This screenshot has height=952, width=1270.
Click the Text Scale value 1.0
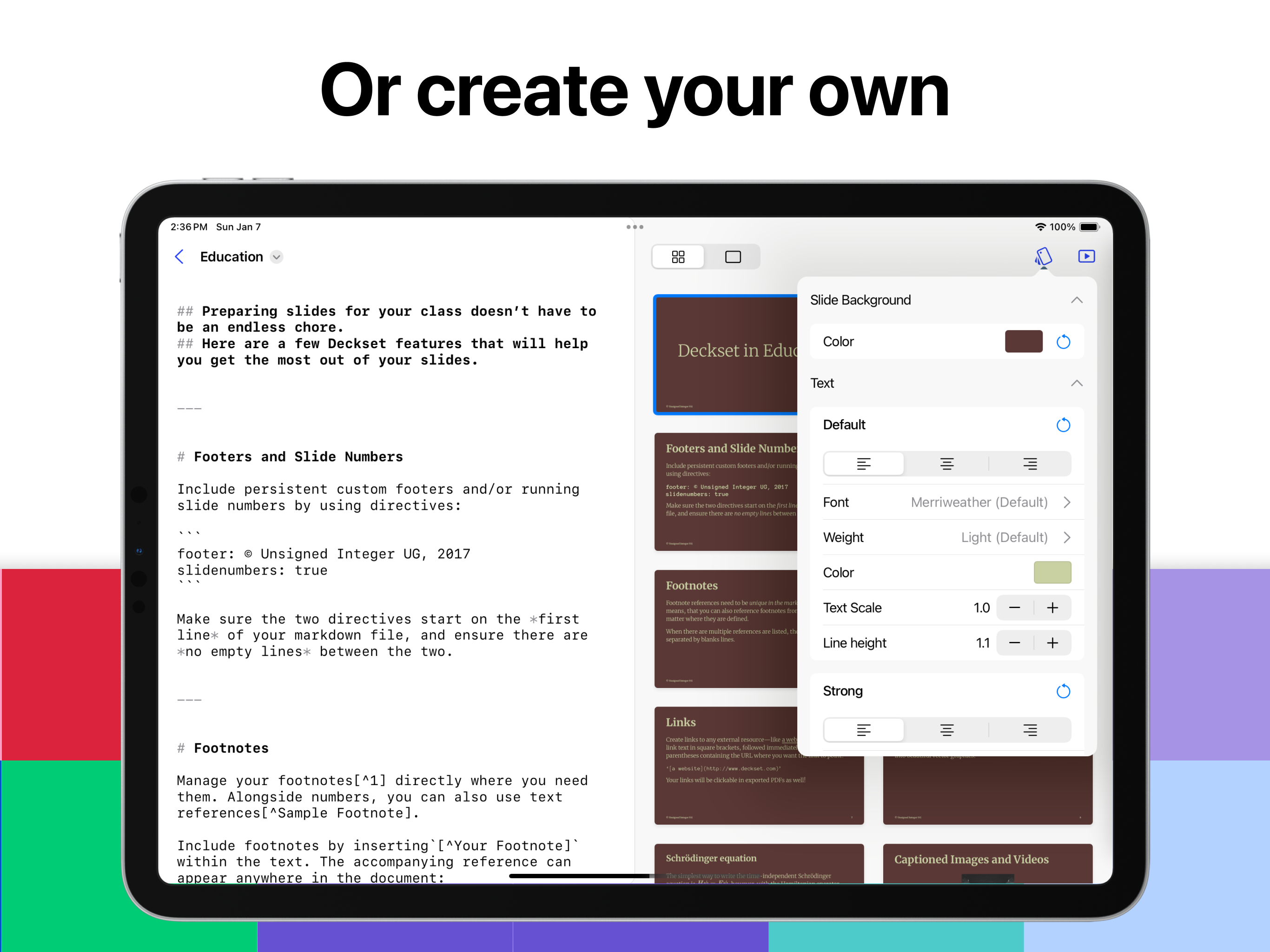[981, 608]
